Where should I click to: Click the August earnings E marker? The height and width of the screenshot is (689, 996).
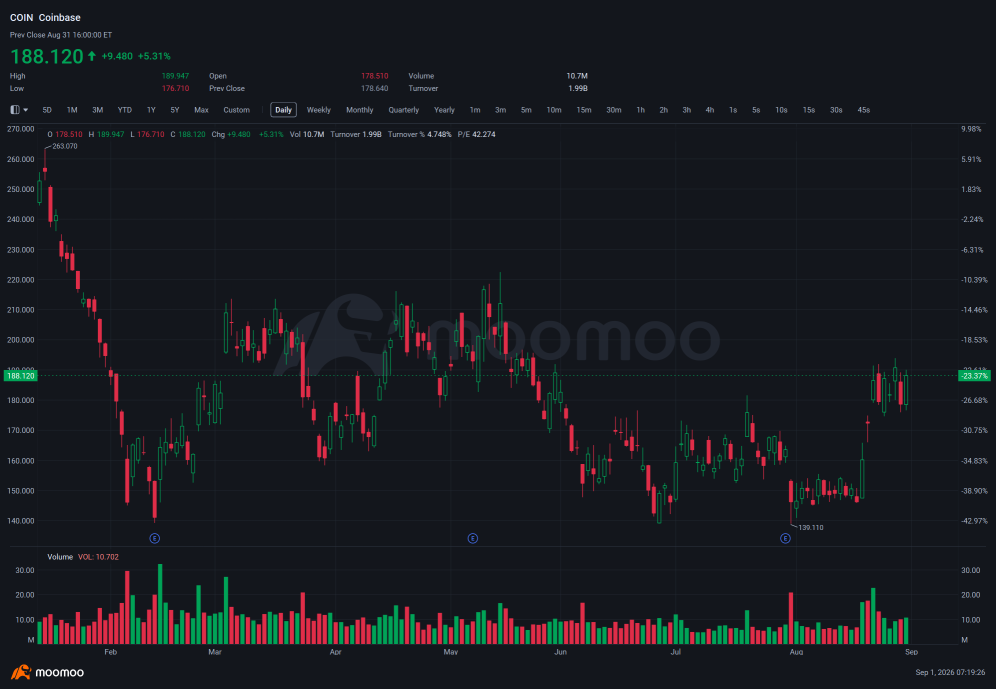pos(785,538)
